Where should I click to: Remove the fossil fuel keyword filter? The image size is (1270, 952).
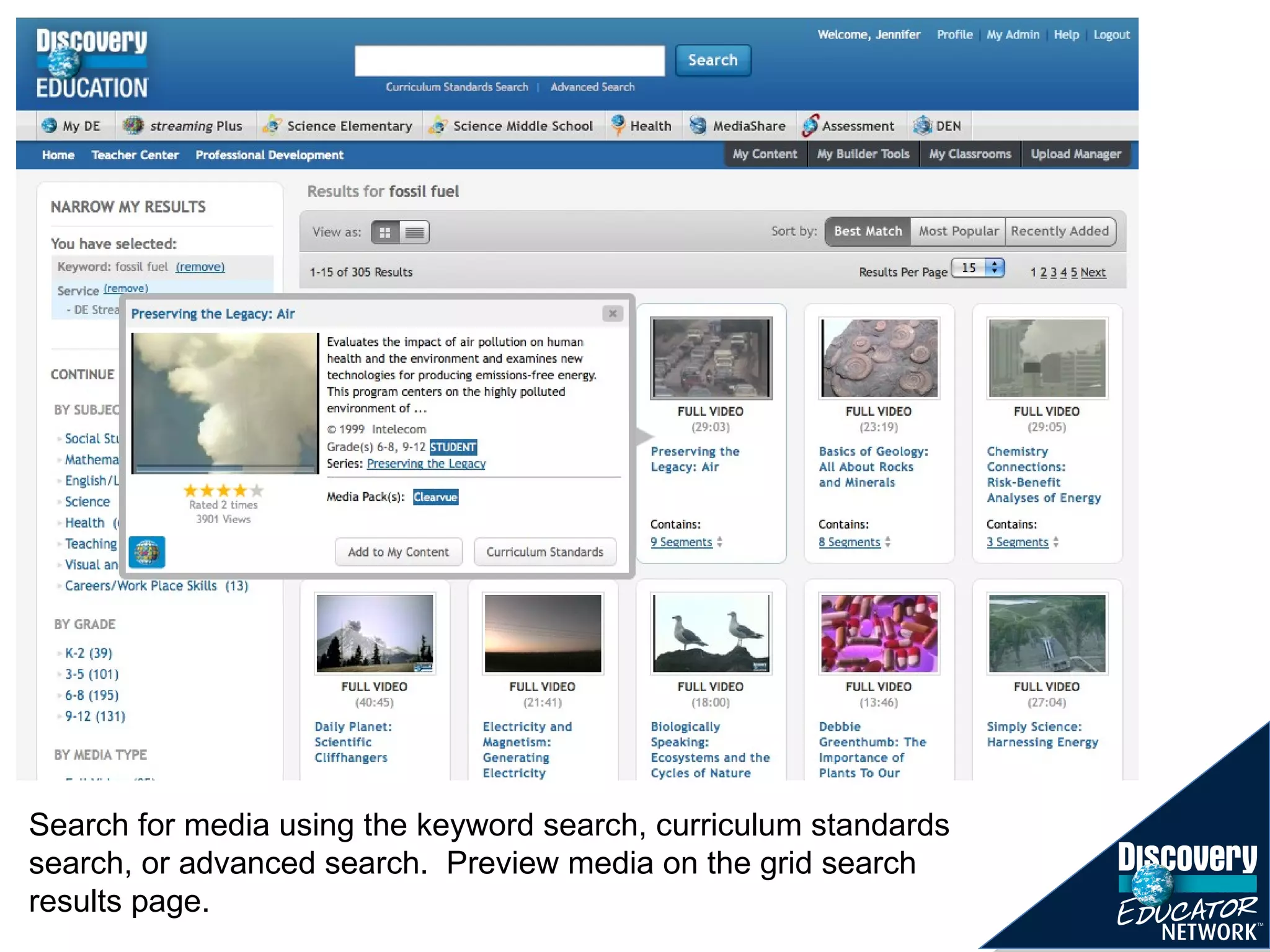[x=200, y=267]
